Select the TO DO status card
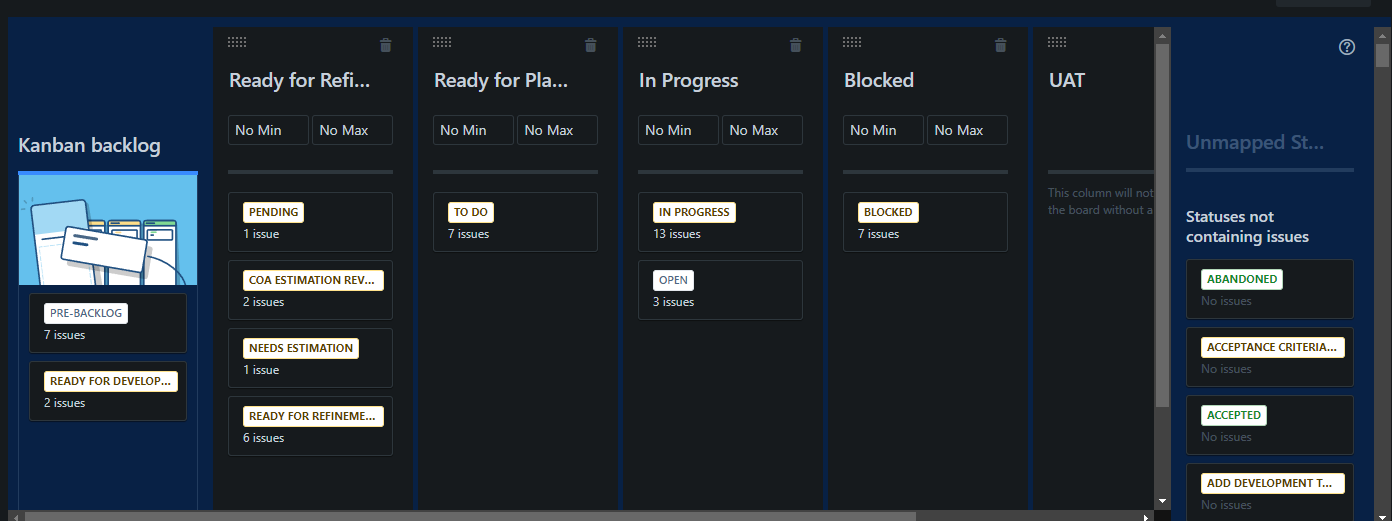 point(515,222)
